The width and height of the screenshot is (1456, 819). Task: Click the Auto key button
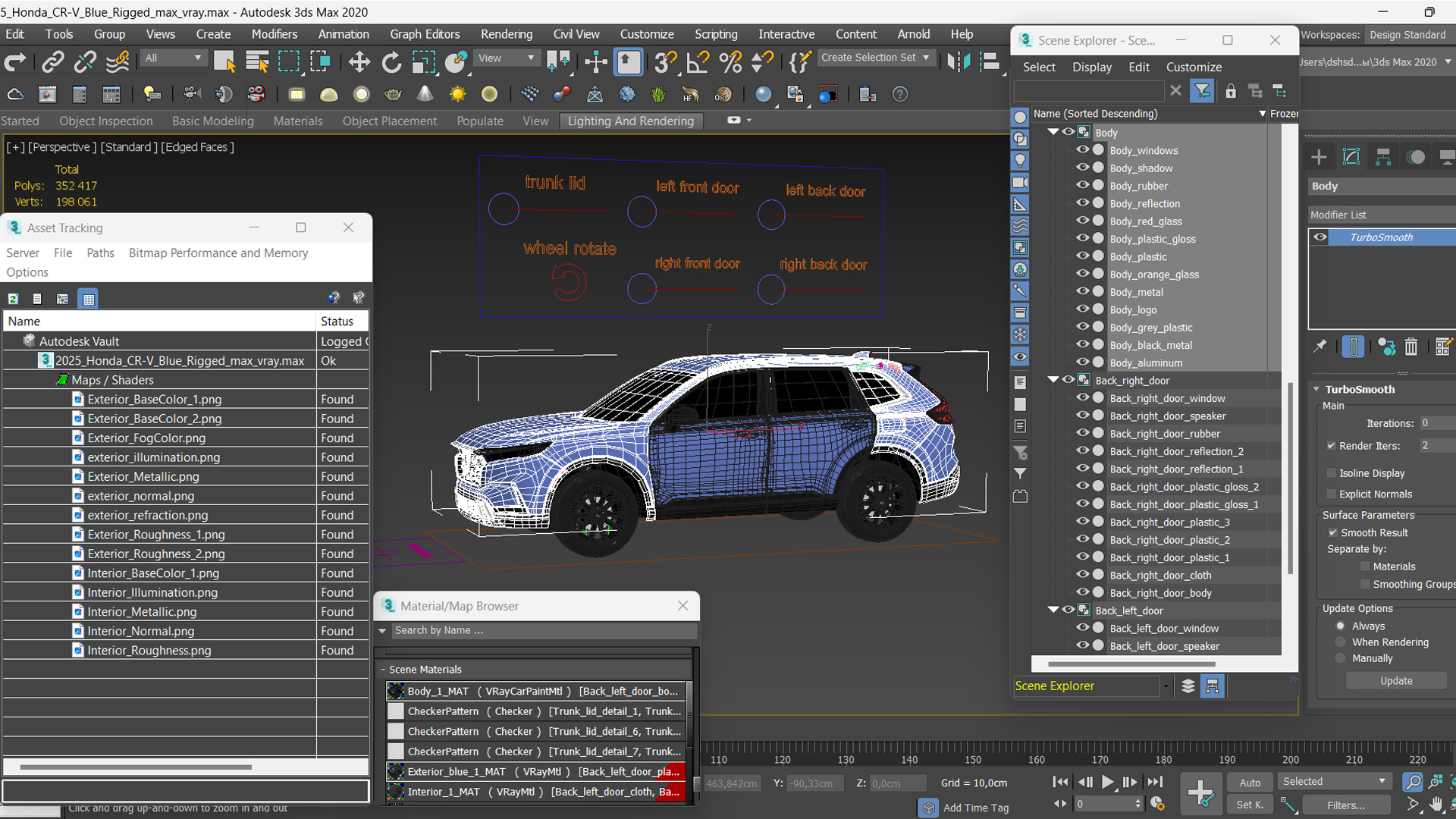click(x=1250, y=783)
